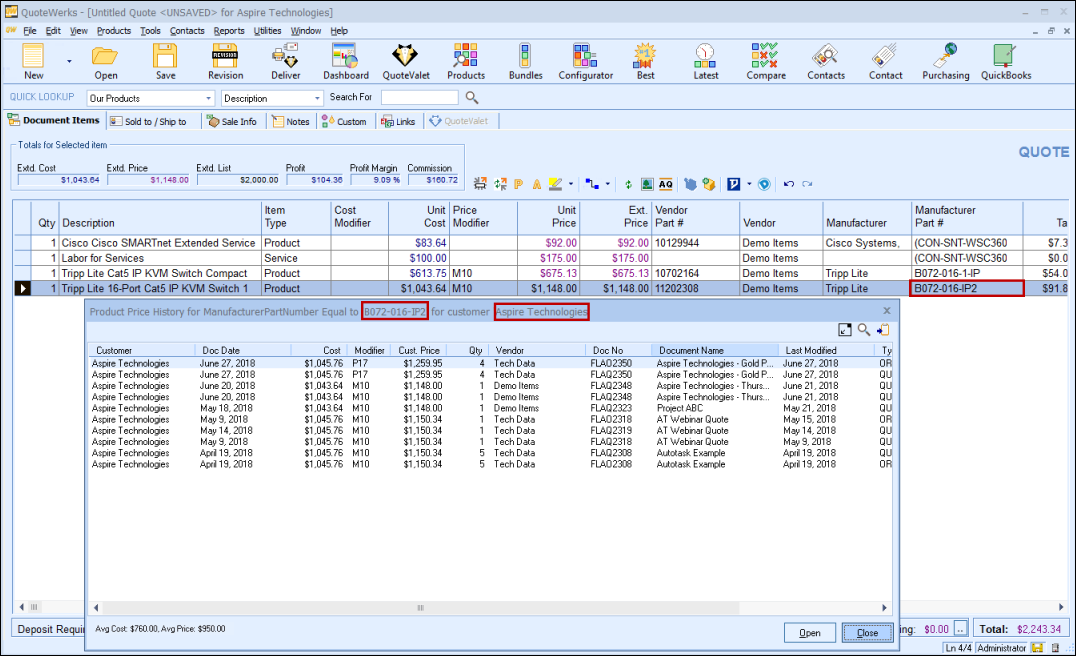Click the Open button in price history popup

click(810, 633)
